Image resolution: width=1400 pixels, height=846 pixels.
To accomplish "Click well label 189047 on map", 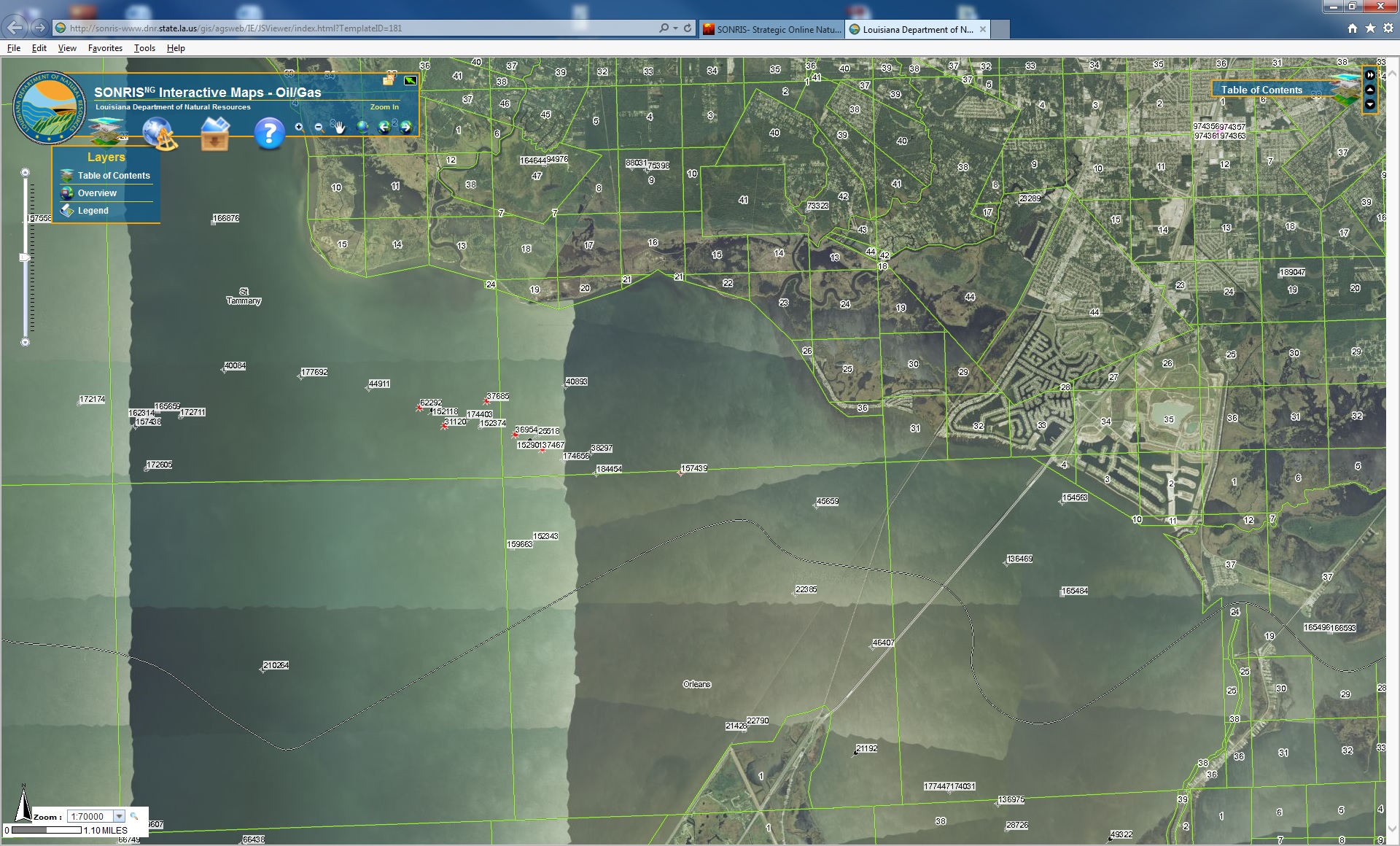I will click(x=1292, y=272).
